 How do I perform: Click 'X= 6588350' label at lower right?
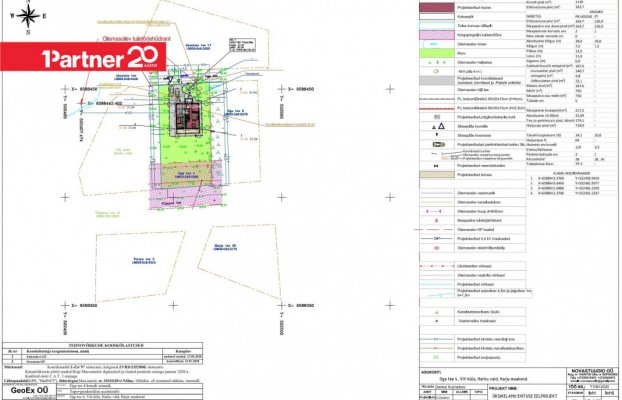[x=301, y=306]
